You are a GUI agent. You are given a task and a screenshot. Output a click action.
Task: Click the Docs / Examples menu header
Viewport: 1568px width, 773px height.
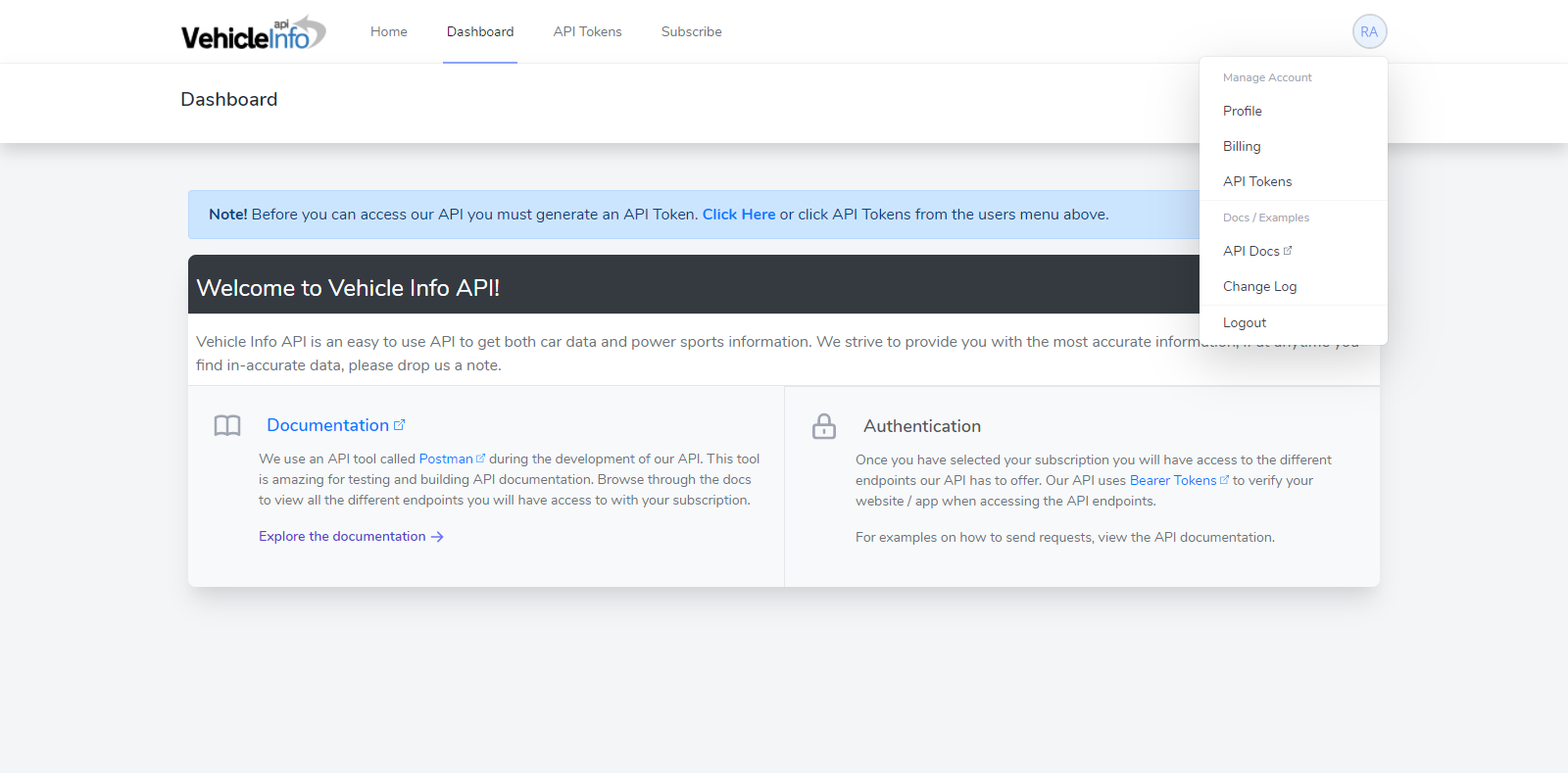pyautogui.click(x=1266, y=217)
